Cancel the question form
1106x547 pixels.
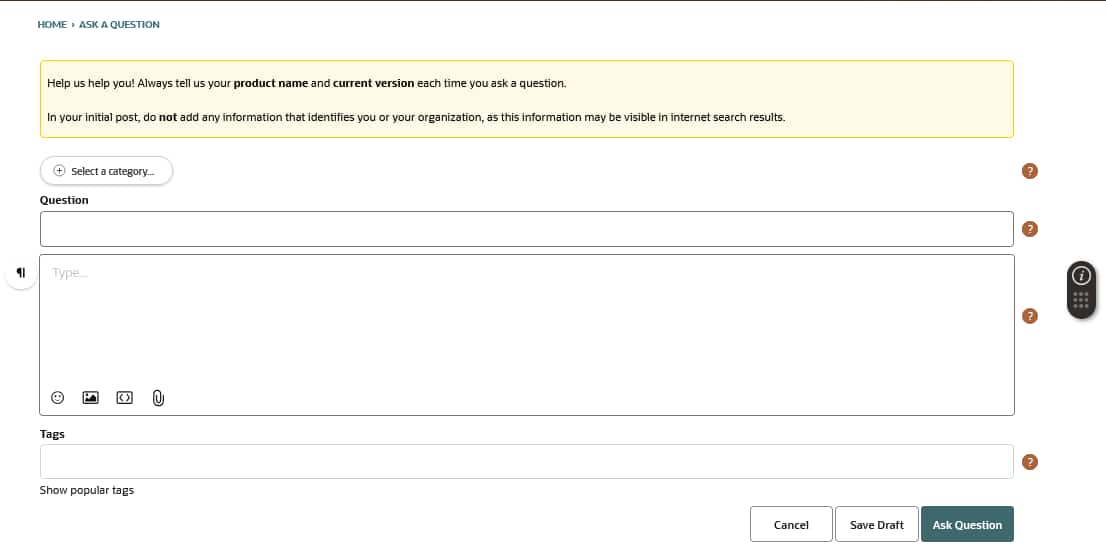coord(791,525)
